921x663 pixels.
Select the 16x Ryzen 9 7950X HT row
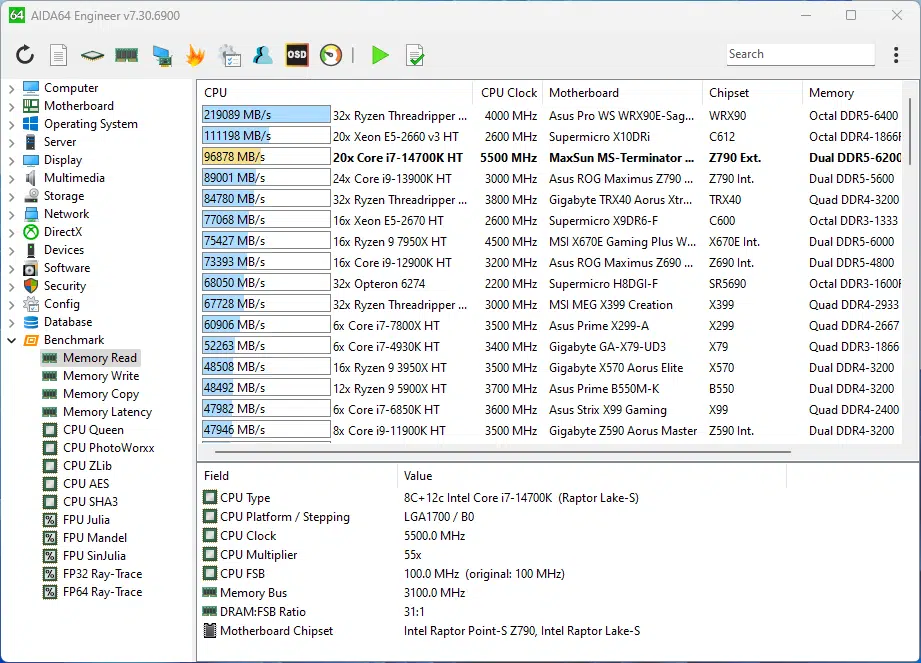pyautogui.click(x=552, y=241)
